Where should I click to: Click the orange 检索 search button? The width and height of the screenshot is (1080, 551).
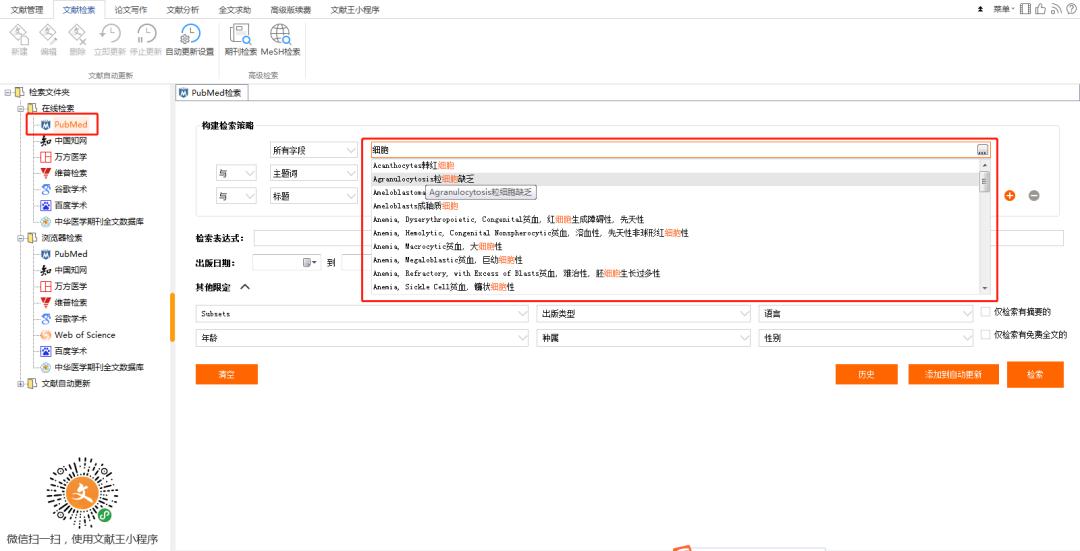(1034, 374)
